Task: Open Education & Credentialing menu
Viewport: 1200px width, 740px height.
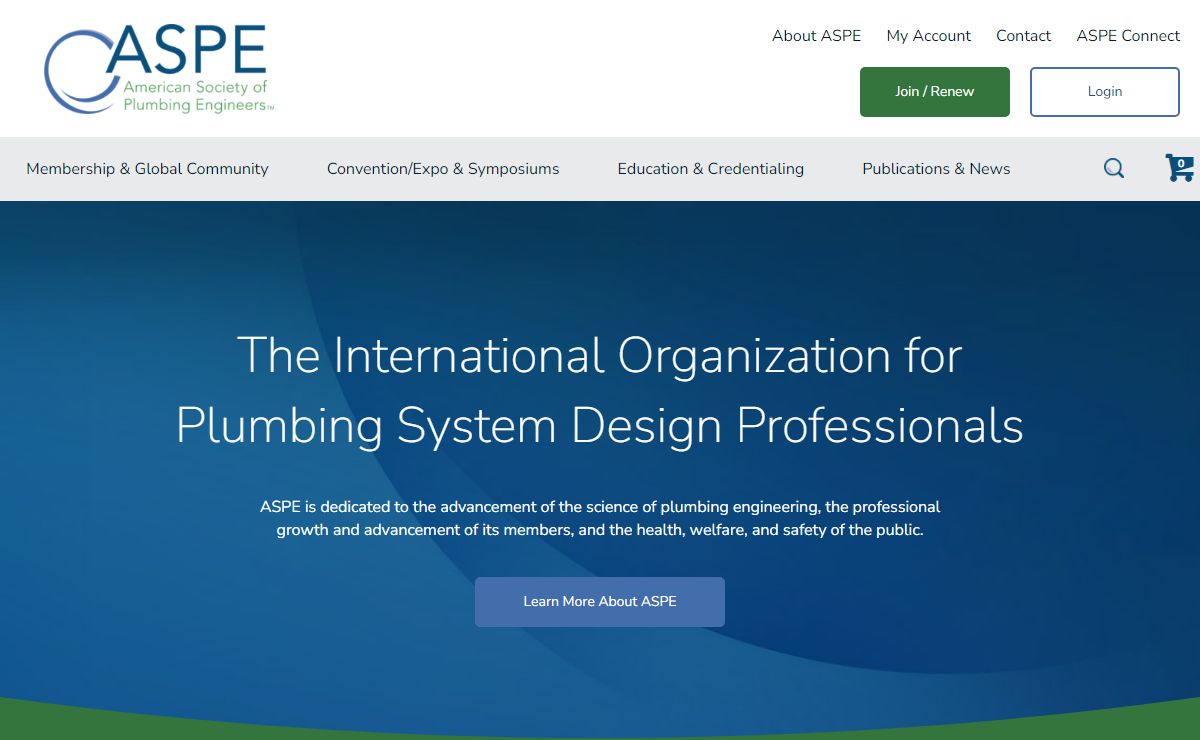Action: click(x=711, y=169)
